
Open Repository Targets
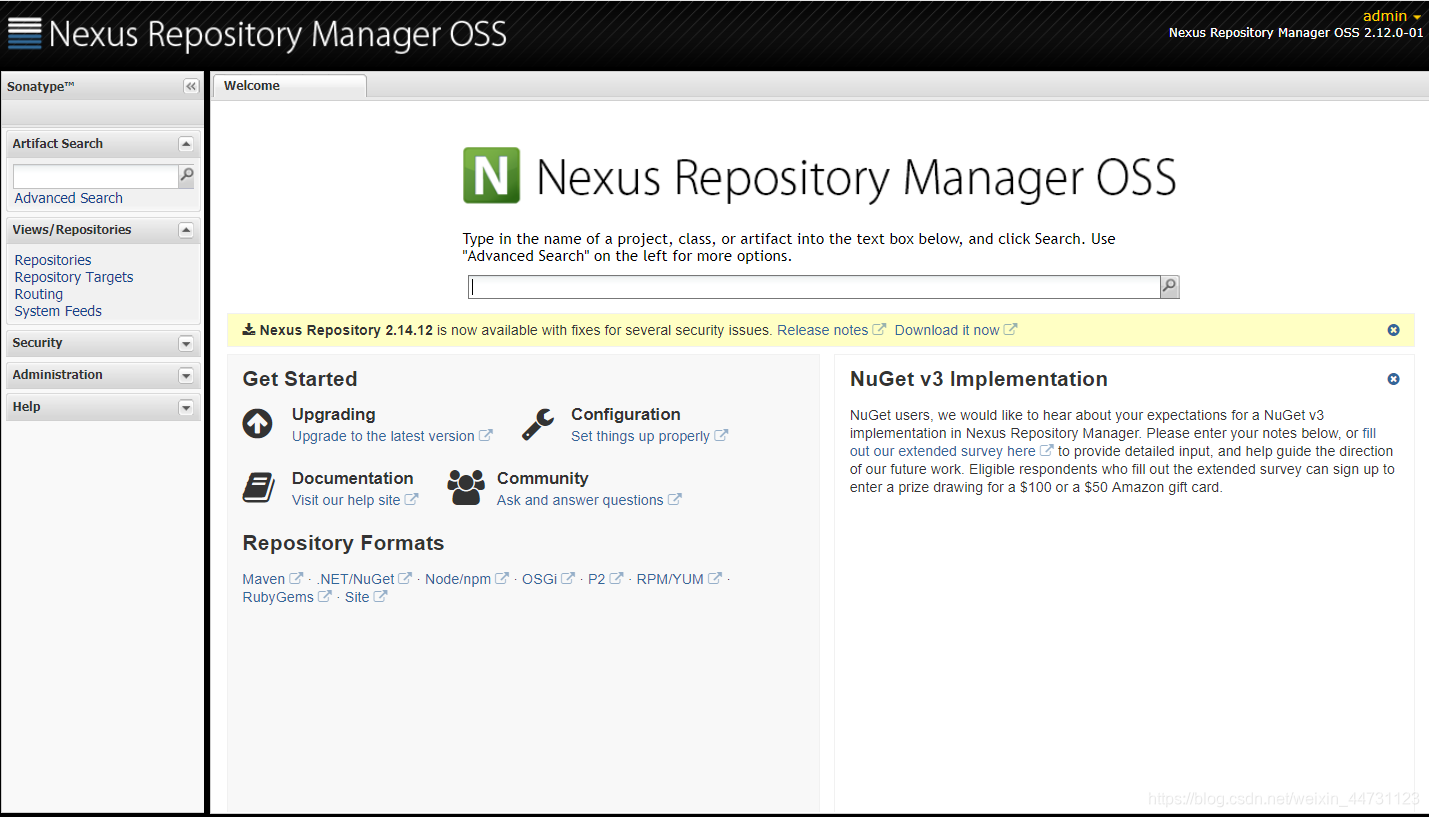pyautogui.click(x=74, y=277)
